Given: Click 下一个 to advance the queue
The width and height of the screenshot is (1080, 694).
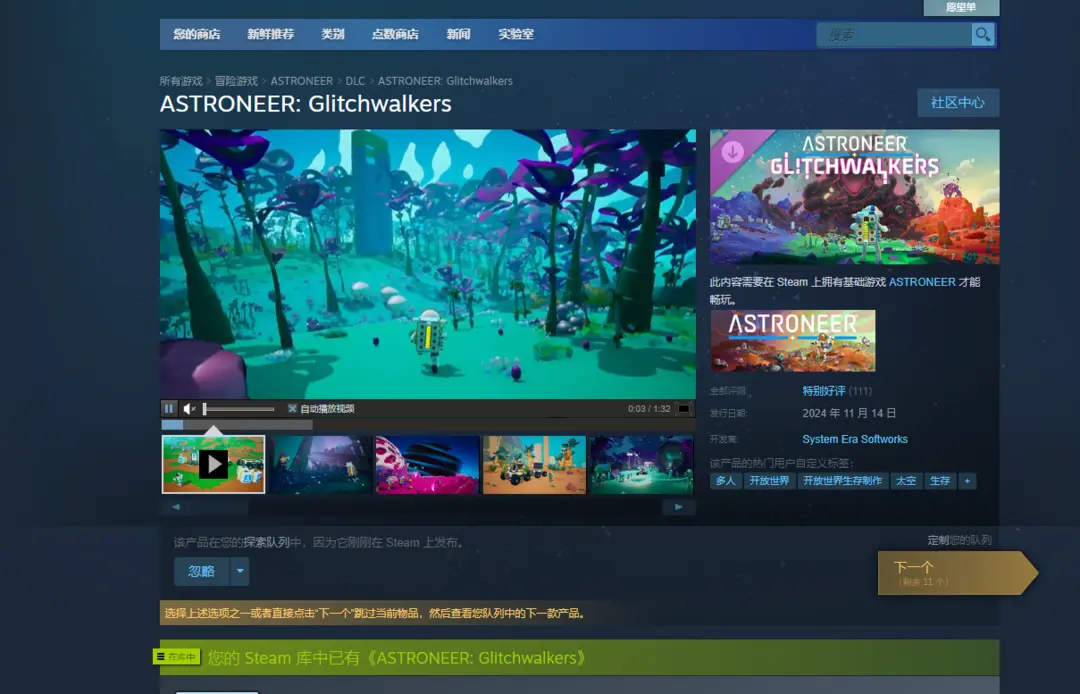Looking at the screenshot, I should click(x=957, y=572).
